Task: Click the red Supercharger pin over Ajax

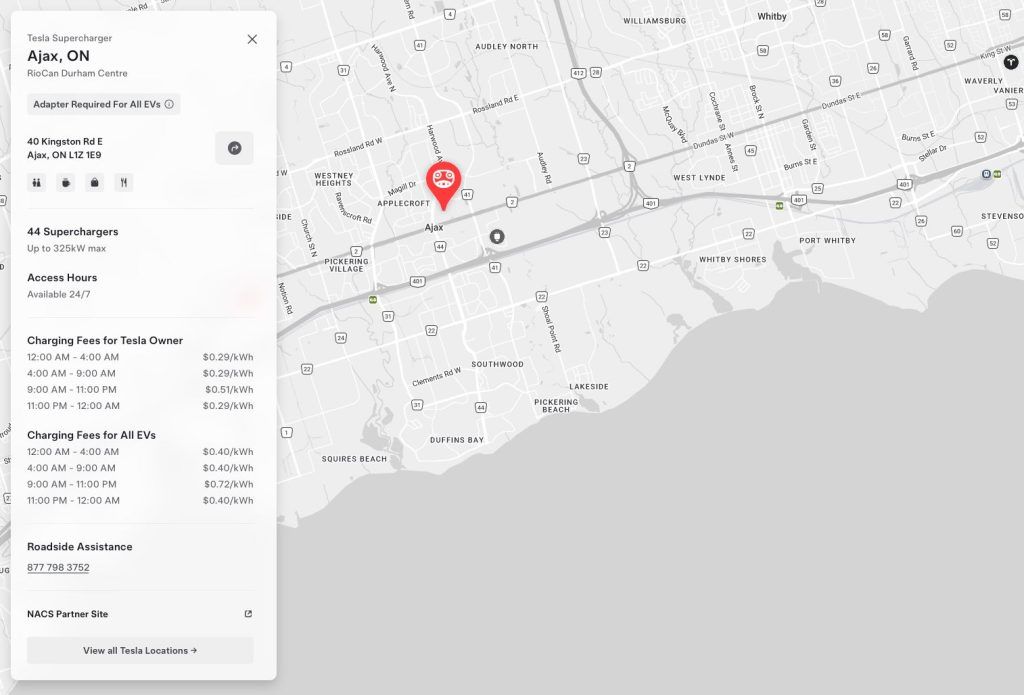Action: tap(443, 185)
